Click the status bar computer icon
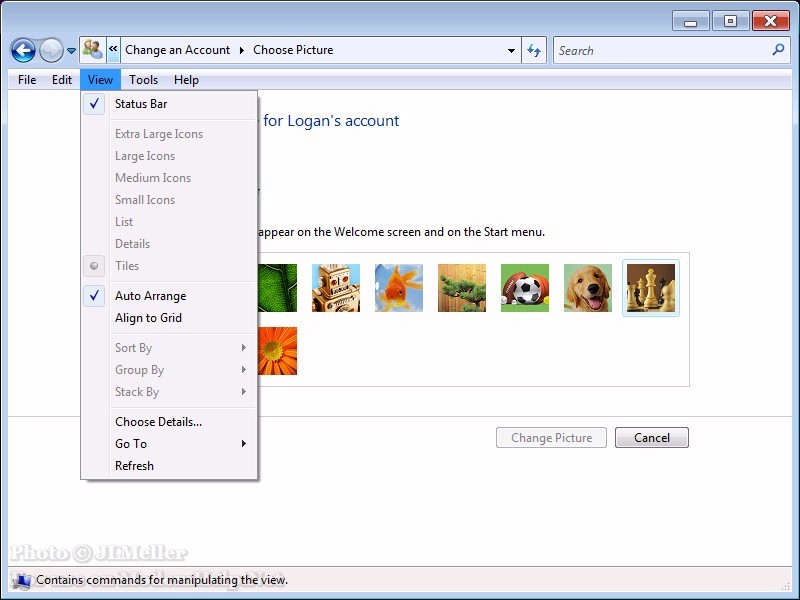800x600 pixels. (x=21, y=580)
